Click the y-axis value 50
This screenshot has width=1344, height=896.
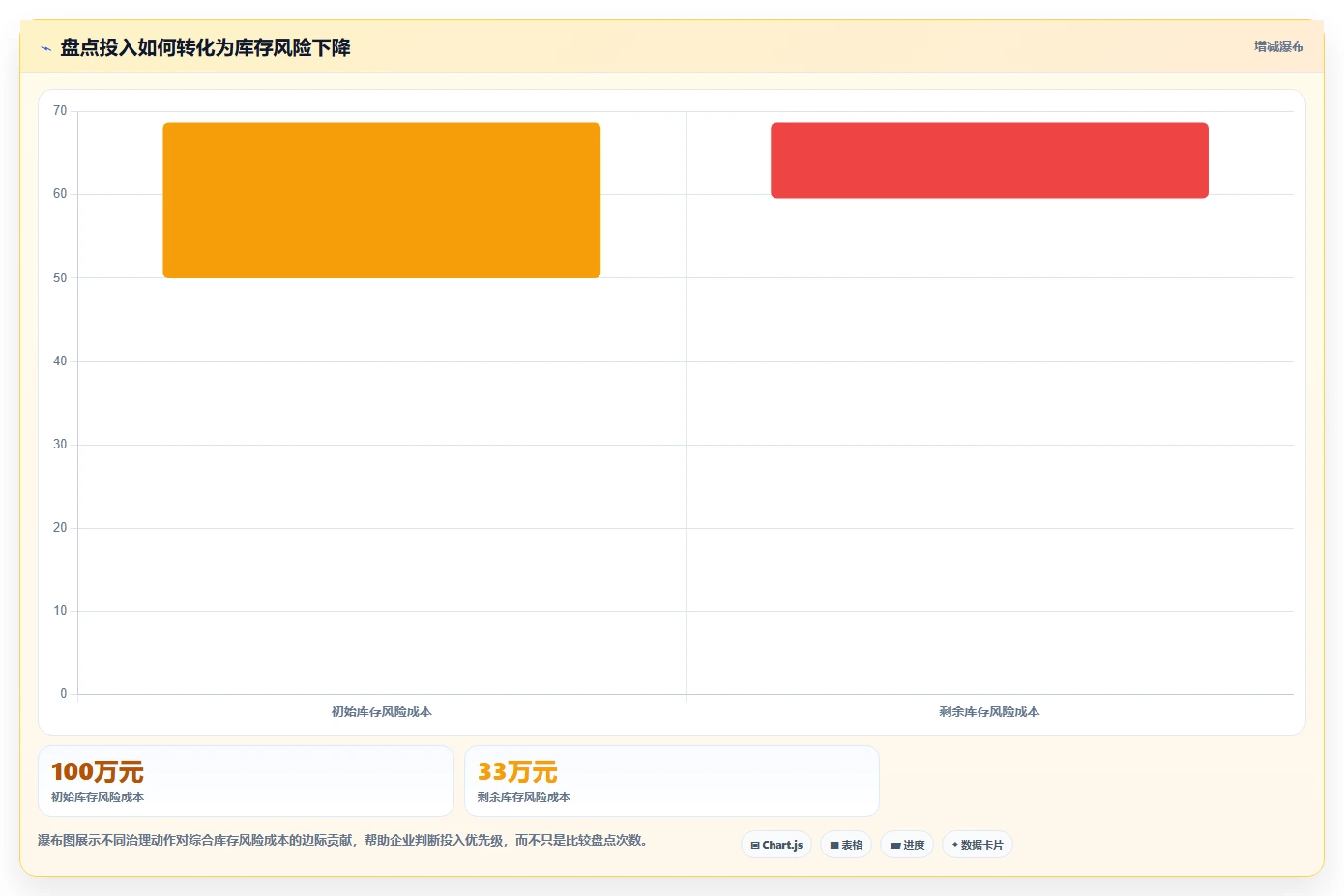(60, 278)
